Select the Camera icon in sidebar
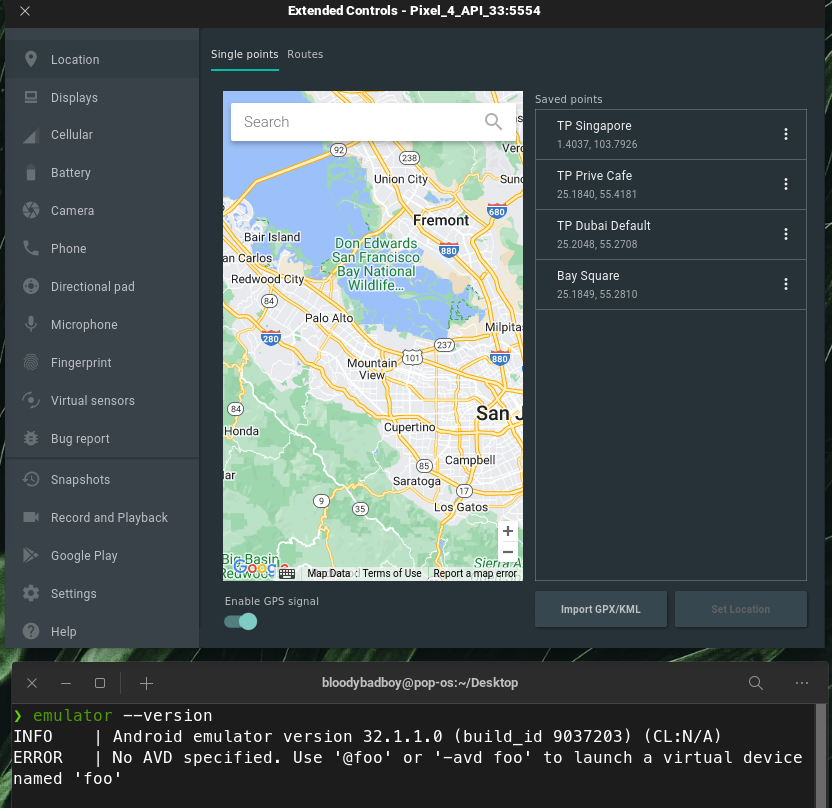Screen dimensions: 832x808 31,211
